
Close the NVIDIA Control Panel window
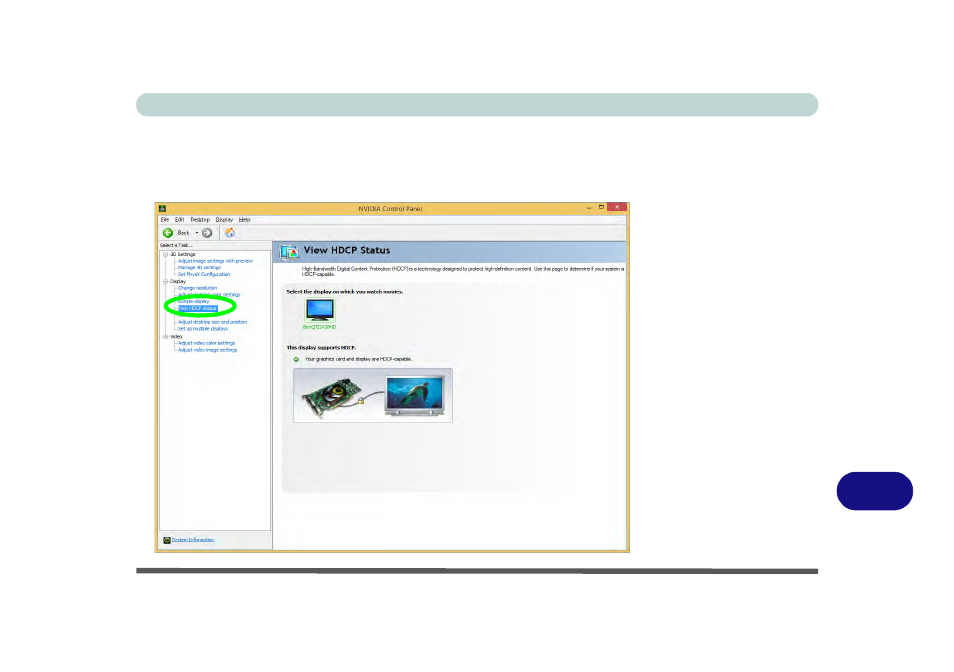pyautogui.click(x=617, y=207)
